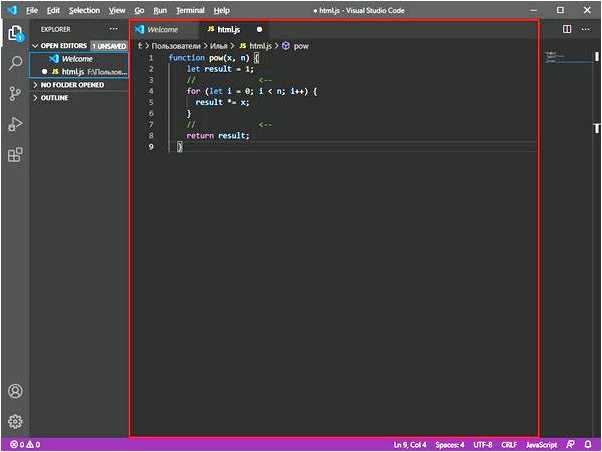This screenshot has width=602, height=452.
Task: Click the 1 UNSAVED badge
Action: 109,46
